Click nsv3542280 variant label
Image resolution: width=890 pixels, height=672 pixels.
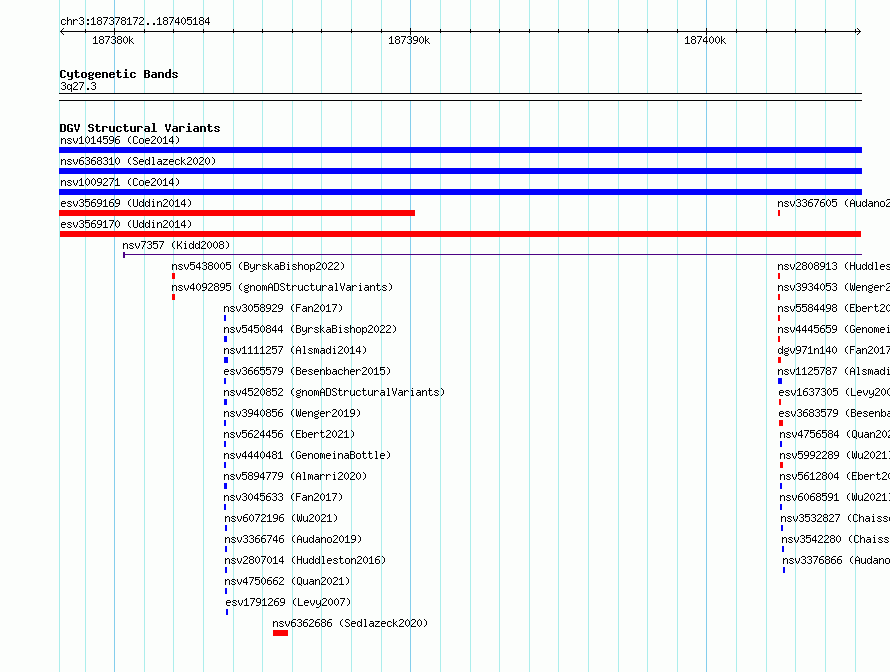tap(836, 539)
